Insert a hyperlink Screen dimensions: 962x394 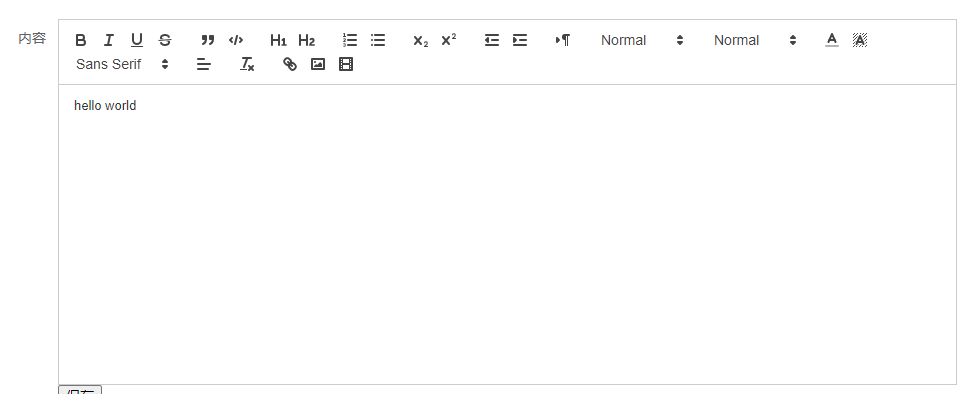click(x=290, y=64)
